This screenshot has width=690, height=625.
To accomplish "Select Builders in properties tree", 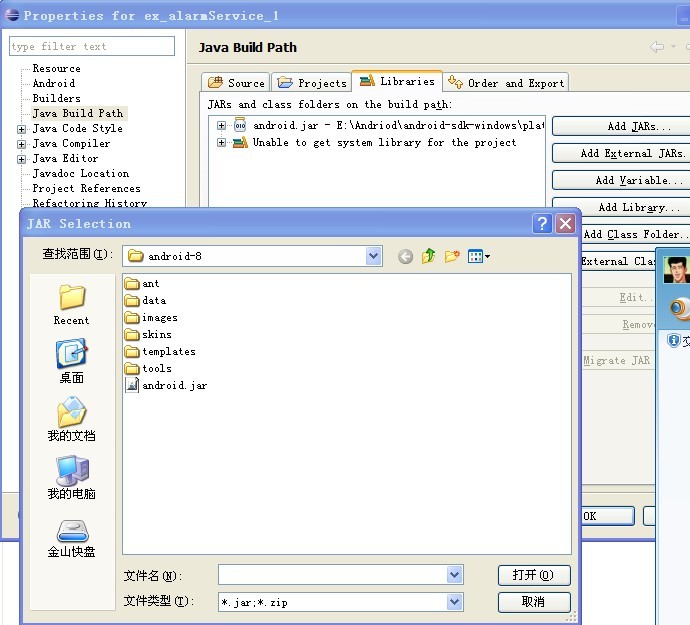I will pos(57,99).
